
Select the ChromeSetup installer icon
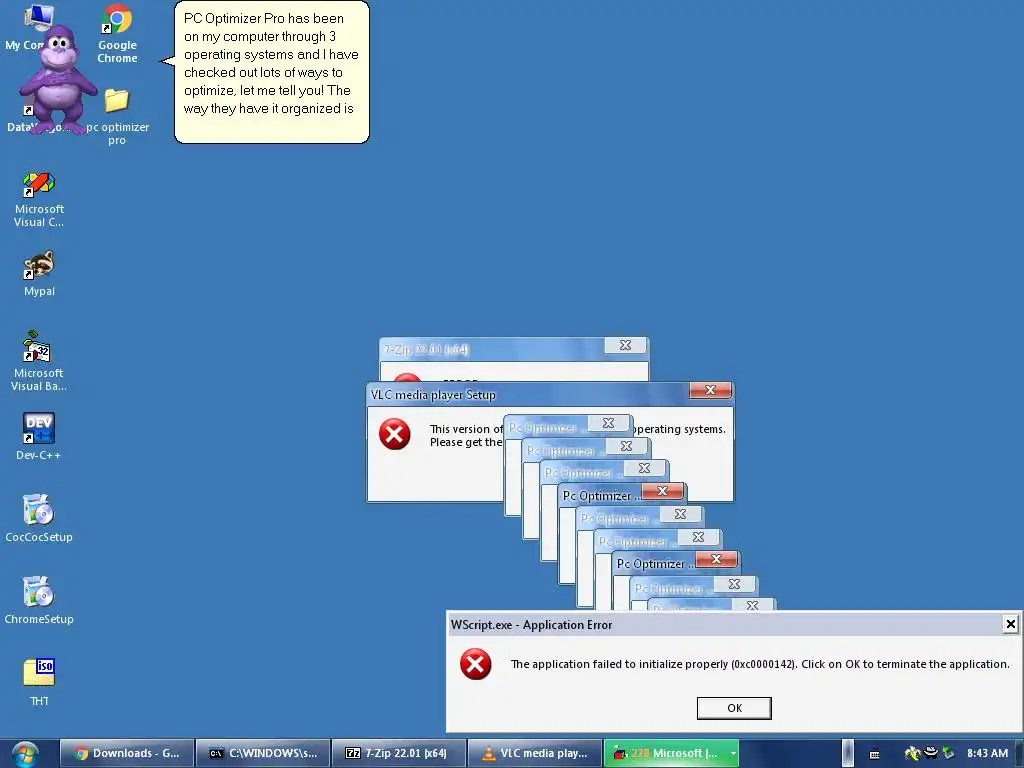coord(39,601)
